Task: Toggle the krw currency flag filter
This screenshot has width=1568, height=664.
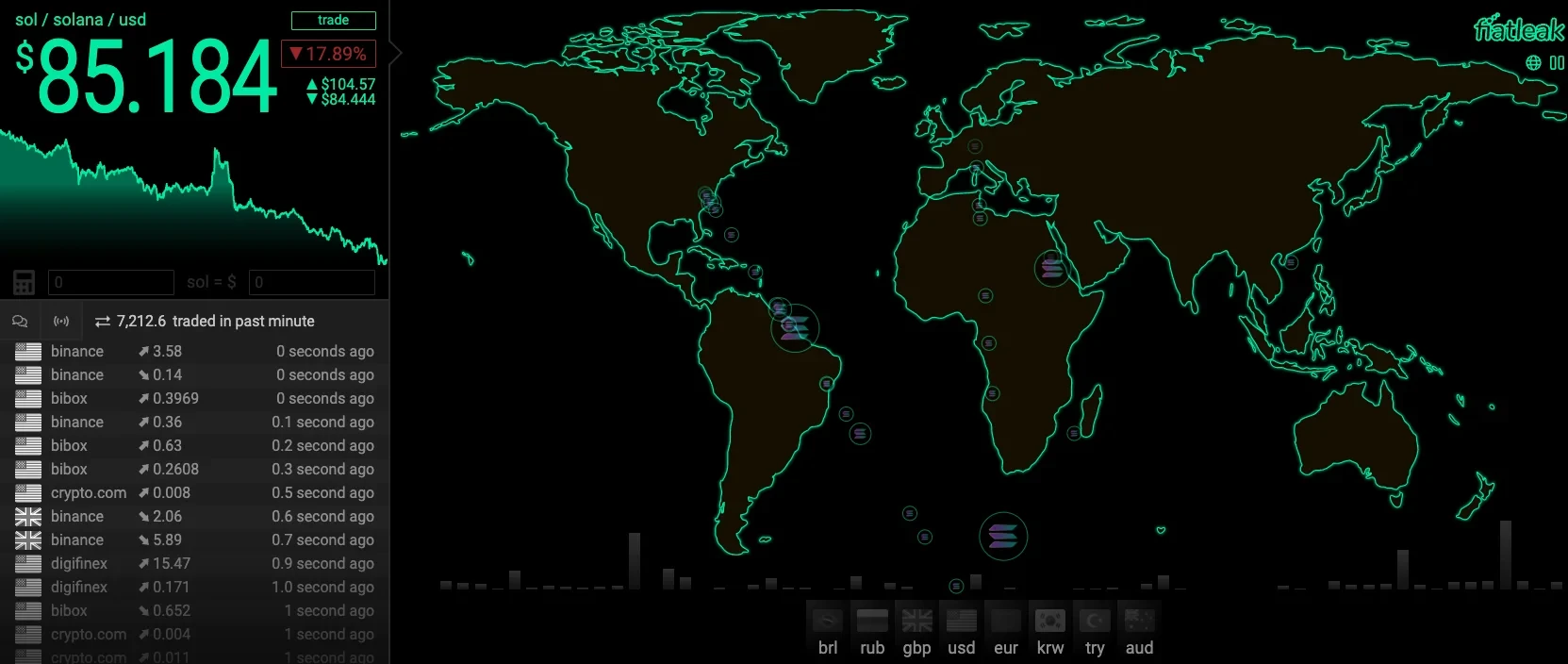Action: tap(1049, 621)
